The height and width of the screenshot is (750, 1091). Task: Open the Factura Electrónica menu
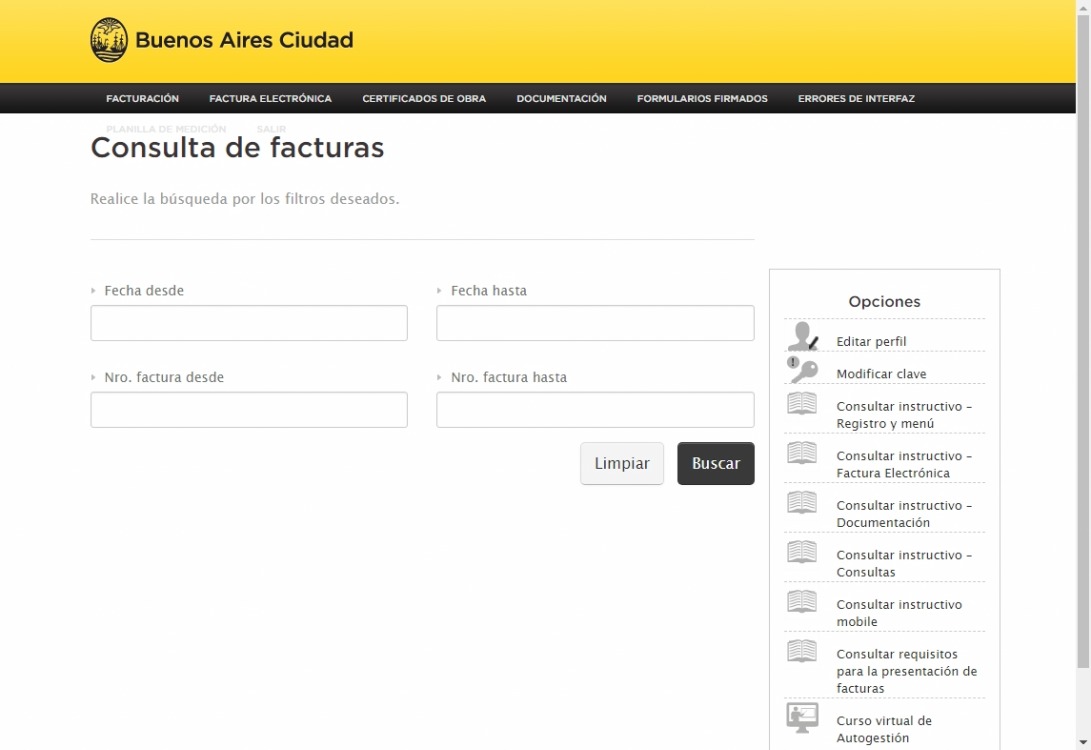[x=270, y=99]
